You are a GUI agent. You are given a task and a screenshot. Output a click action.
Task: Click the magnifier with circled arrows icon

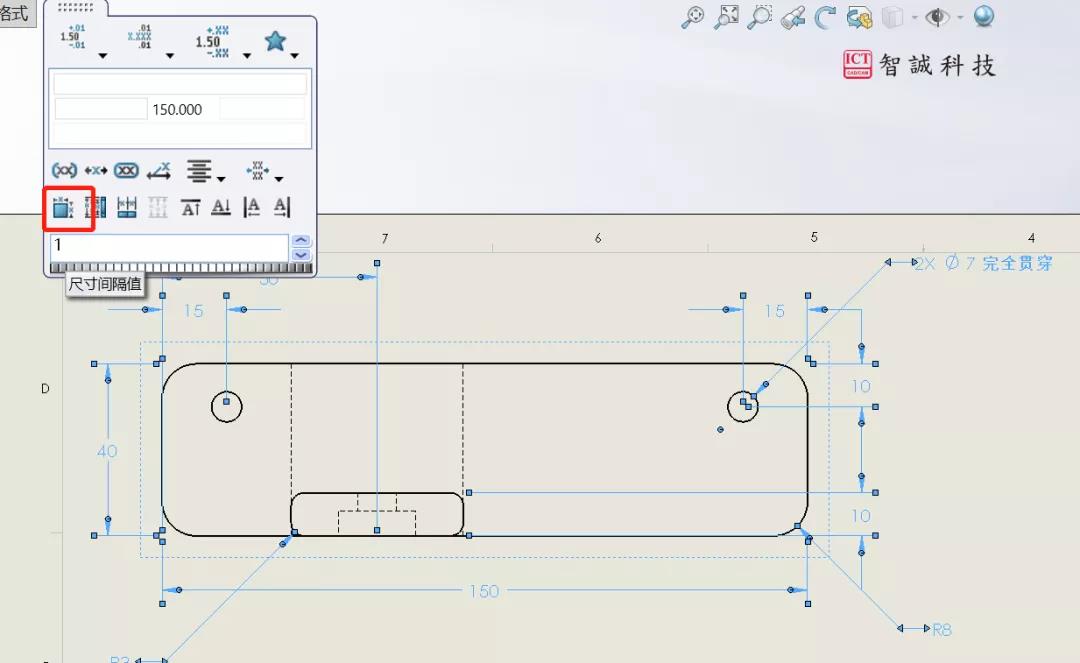point(693,17)
